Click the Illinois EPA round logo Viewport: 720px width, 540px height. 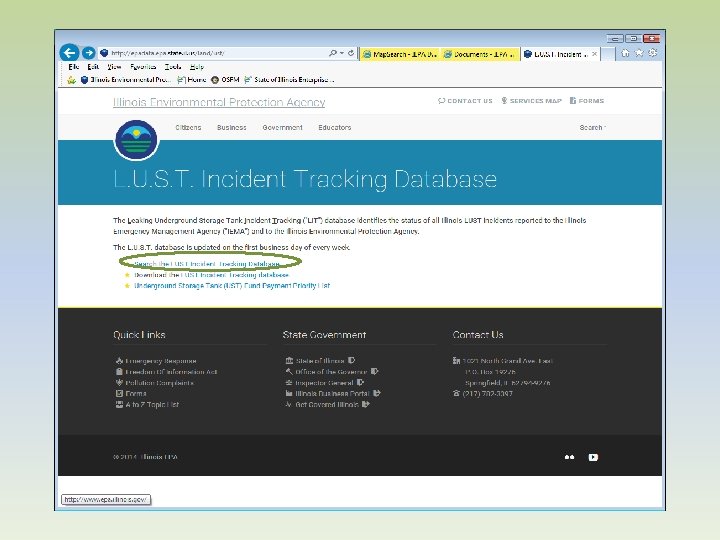pyautogui.click(x=136, y=140)
